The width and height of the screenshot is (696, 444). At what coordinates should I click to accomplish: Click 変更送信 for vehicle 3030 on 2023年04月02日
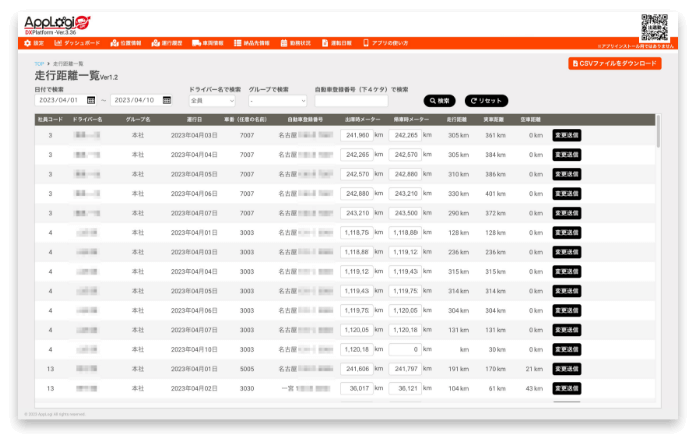tap(566, 388)
